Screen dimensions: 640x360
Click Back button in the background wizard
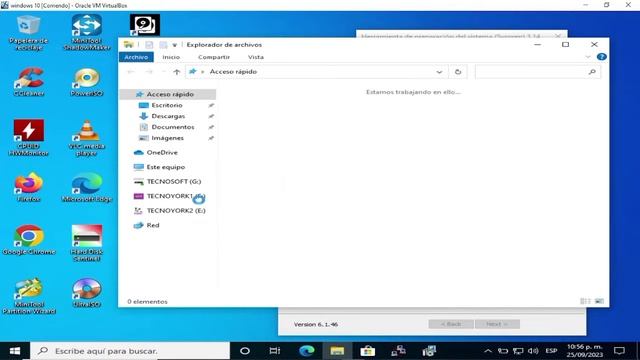451,324
